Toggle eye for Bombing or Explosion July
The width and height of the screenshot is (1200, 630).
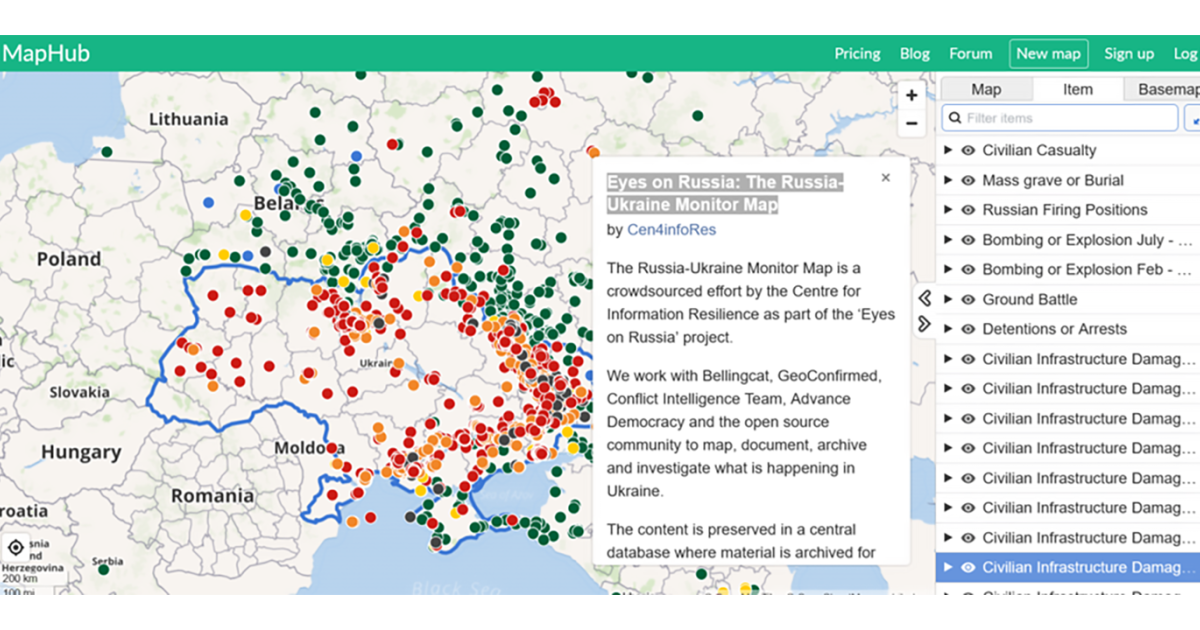[968, 240]
